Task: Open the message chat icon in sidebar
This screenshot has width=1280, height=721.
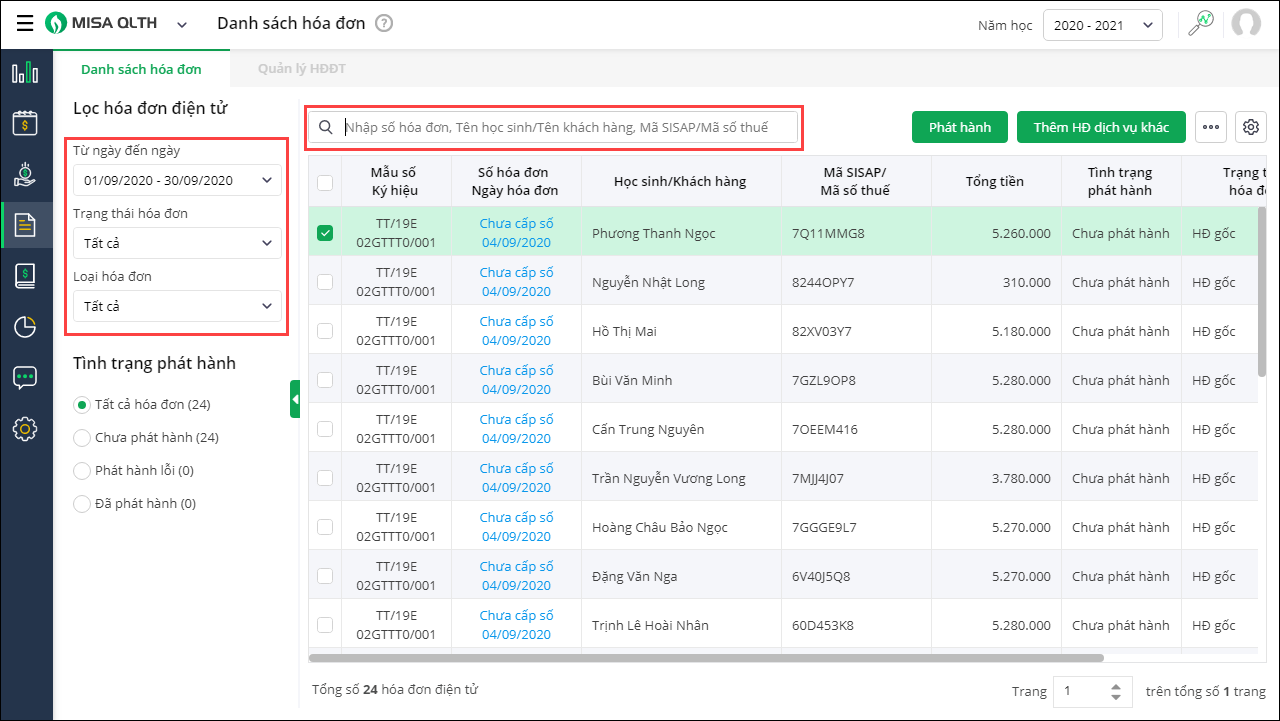Action: click(x=25, y=378)
